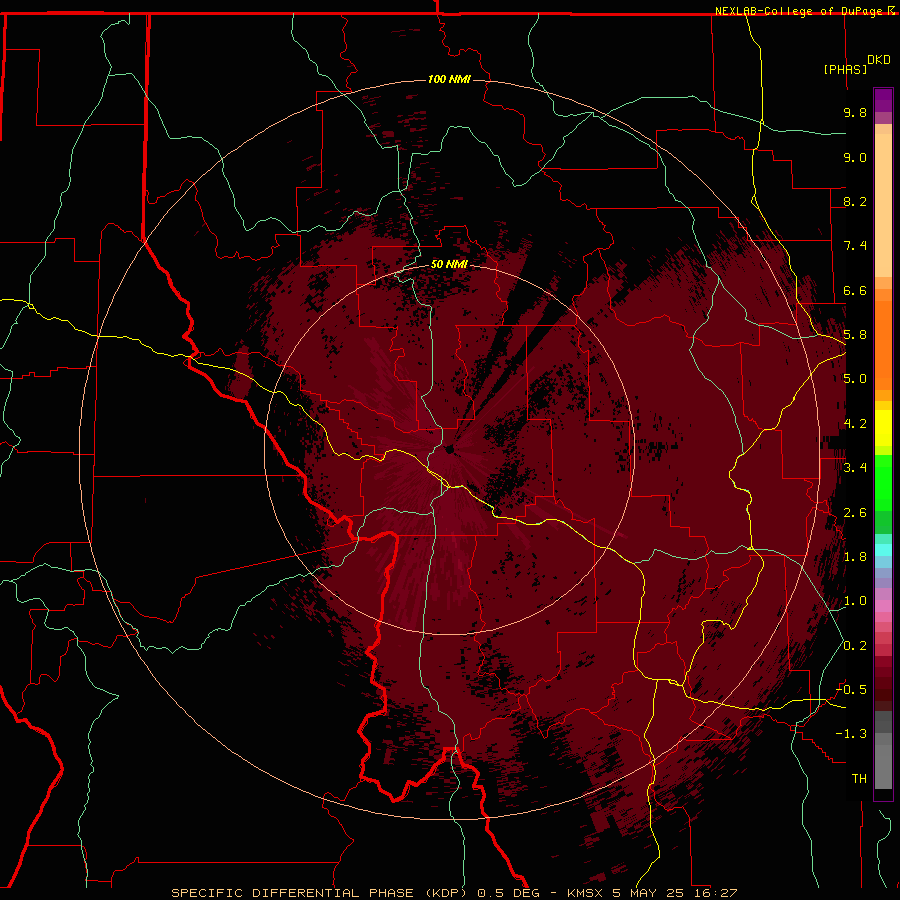
Task: Click the 4.2 value on the scale
Action: pos(855,424)
